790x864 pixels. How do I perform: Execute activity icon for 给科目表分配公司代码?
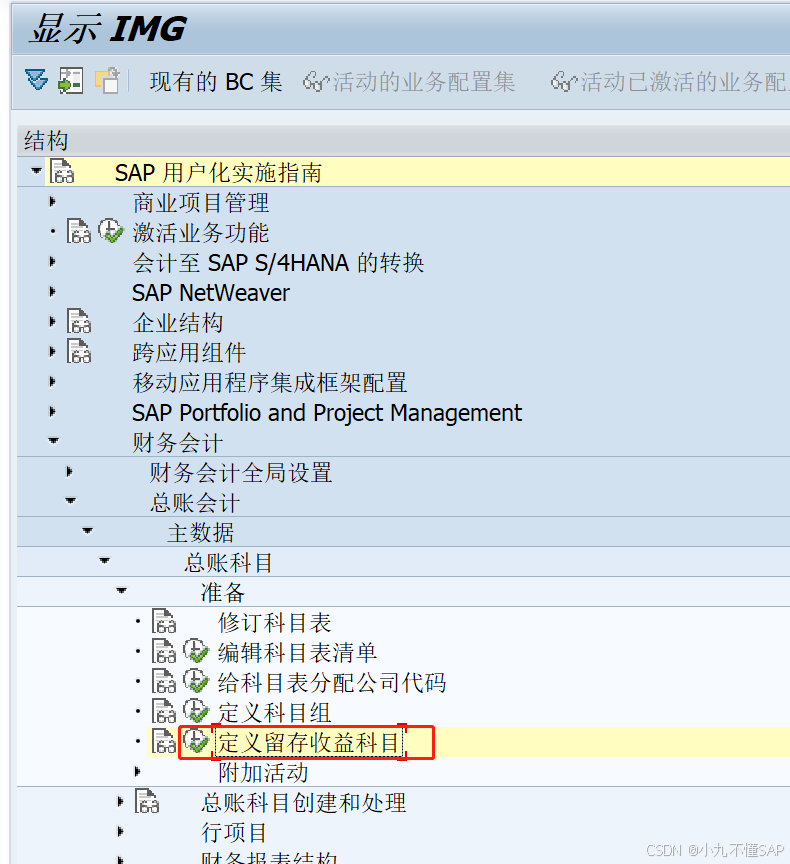(196, 681)
